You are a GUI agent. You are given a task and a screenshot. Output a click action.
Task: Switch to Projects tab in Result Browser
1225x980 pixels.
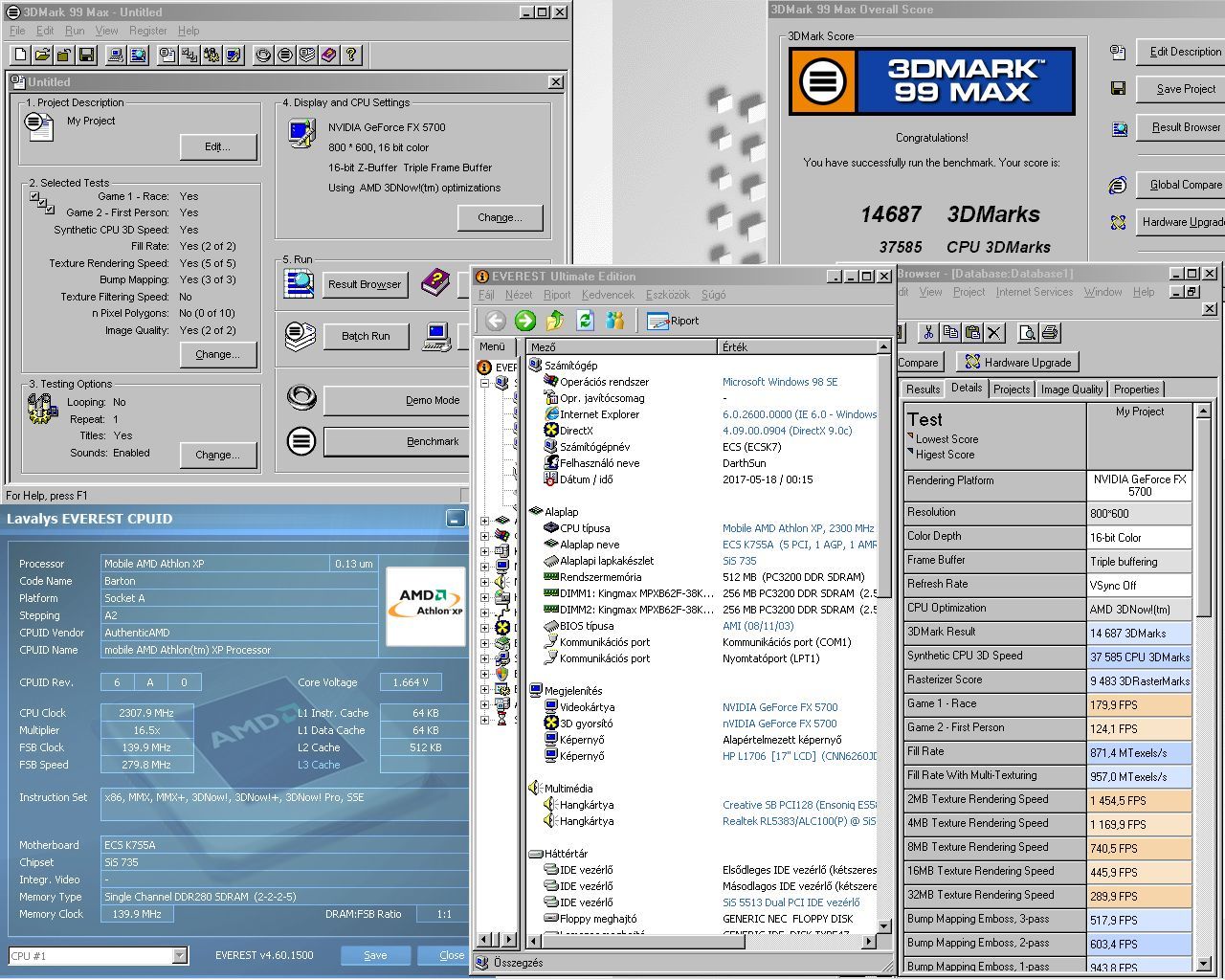pyautogui.click(x=1012, y=389)
